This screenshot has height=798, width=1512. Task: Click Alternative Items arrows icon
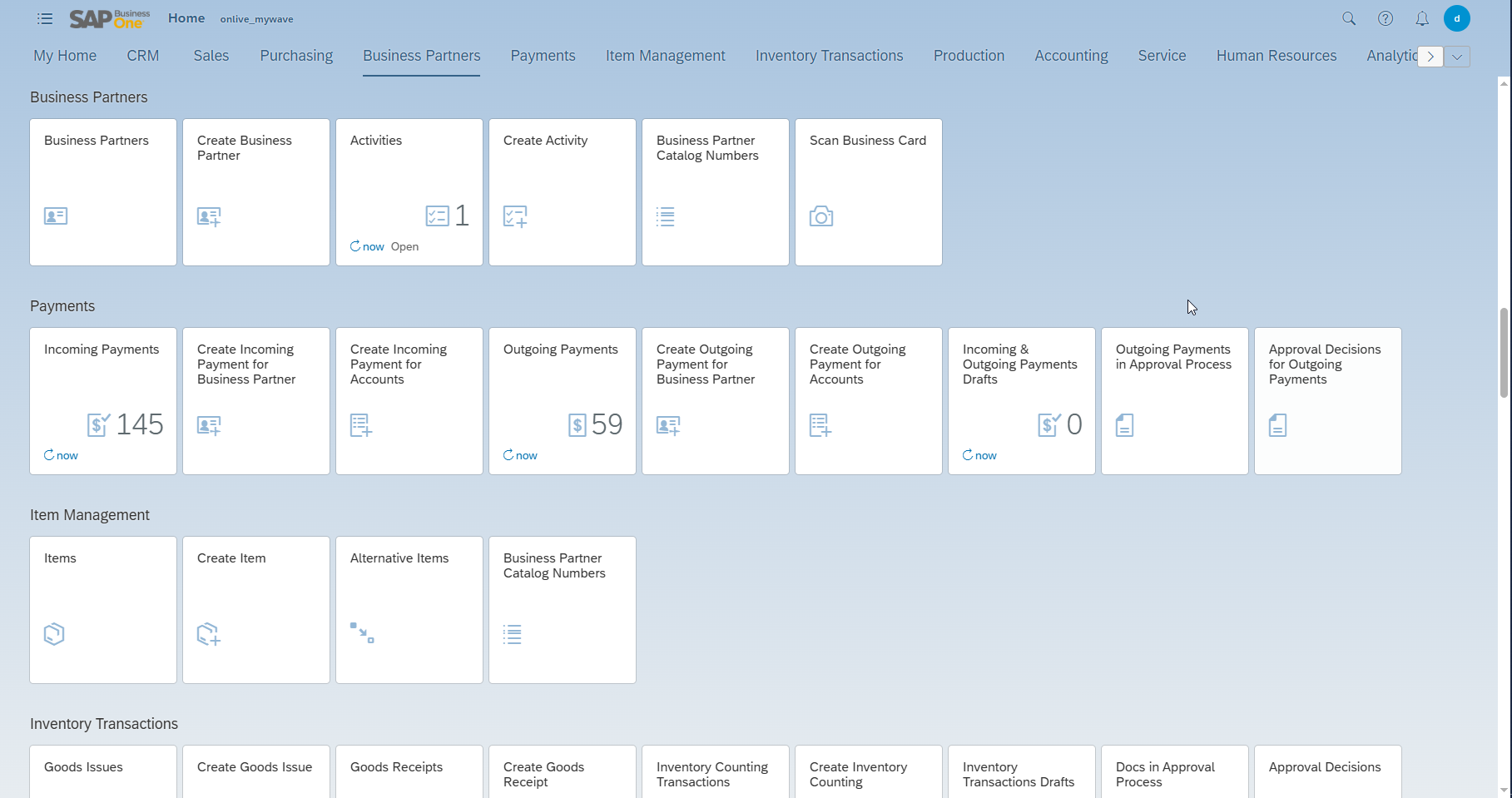362,633
